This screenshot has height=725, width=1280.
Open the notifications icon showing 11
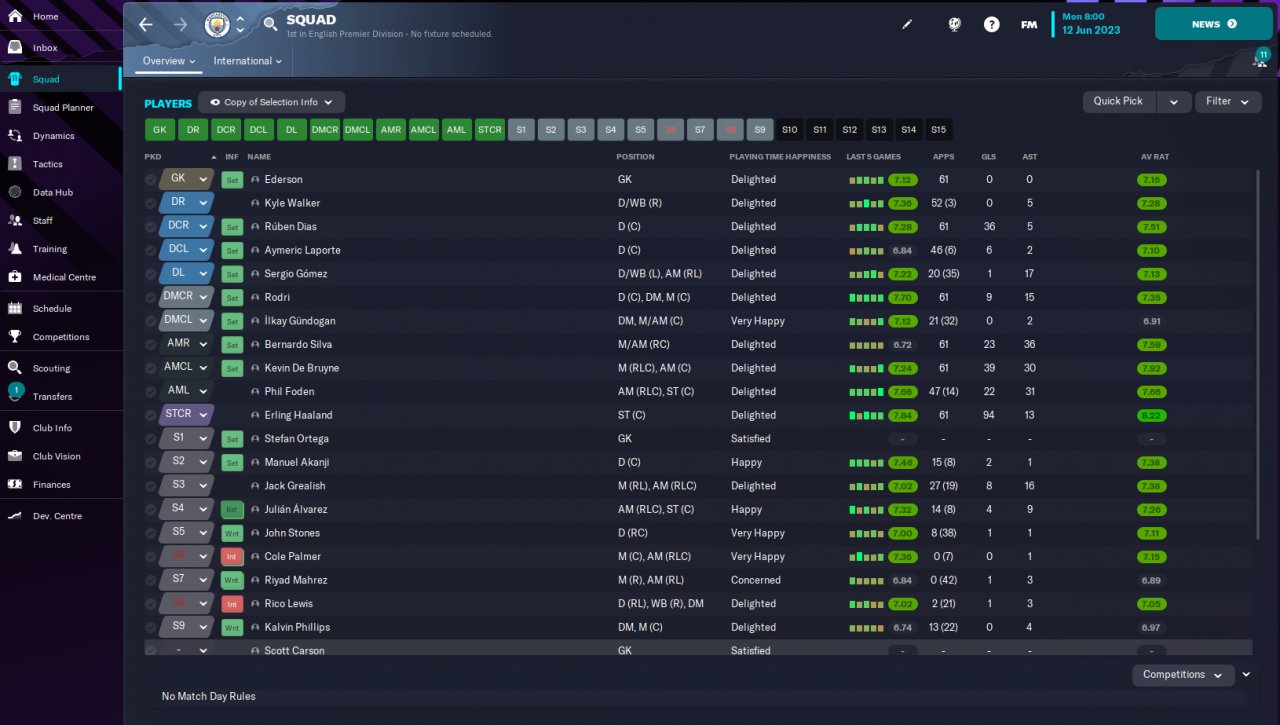tap(1261, 58)
